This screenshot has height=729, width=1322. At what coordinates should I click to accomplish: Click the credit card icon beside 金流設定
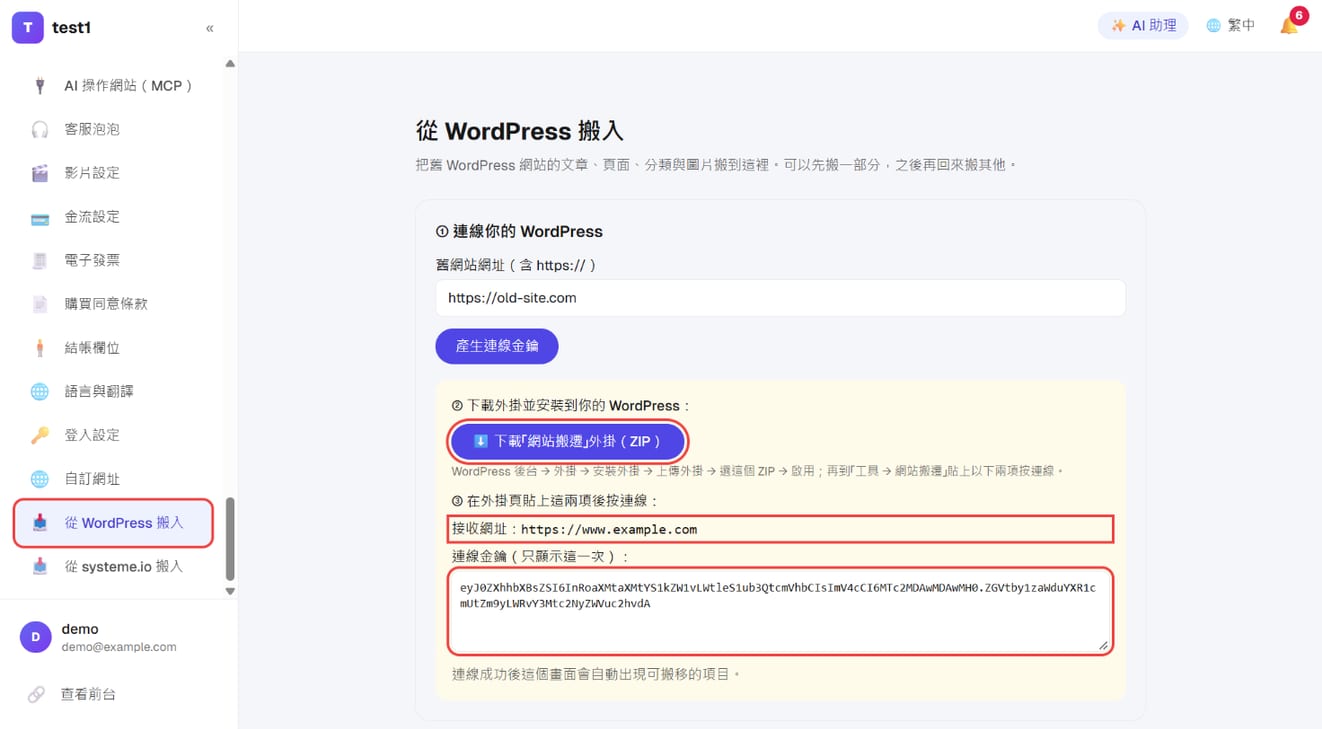click(x=40, y=217)
